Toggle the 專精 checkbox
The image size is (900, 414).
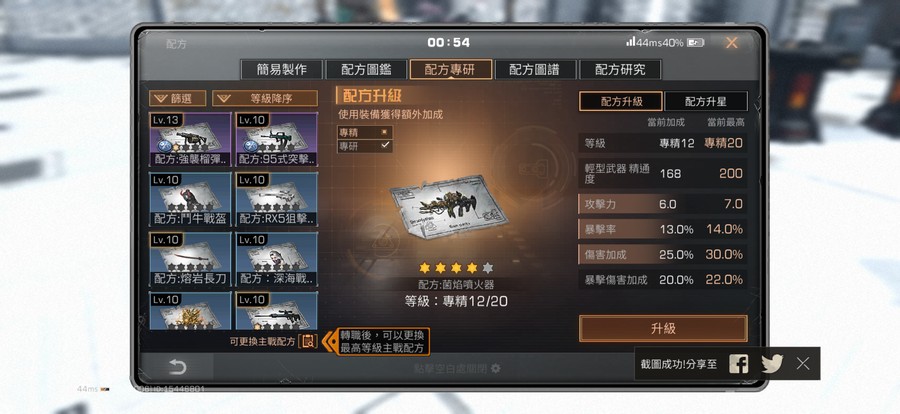pos(385,132)
